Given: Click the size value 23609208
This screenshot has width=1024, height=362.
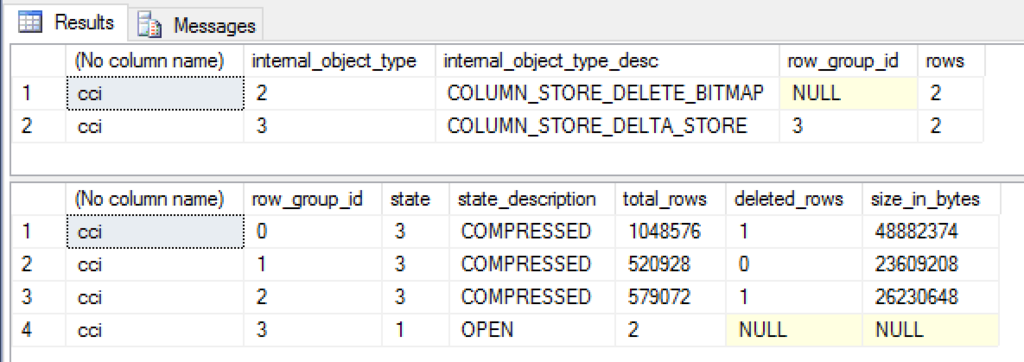Looking at the screenshot, I should (x=931, y=264).
